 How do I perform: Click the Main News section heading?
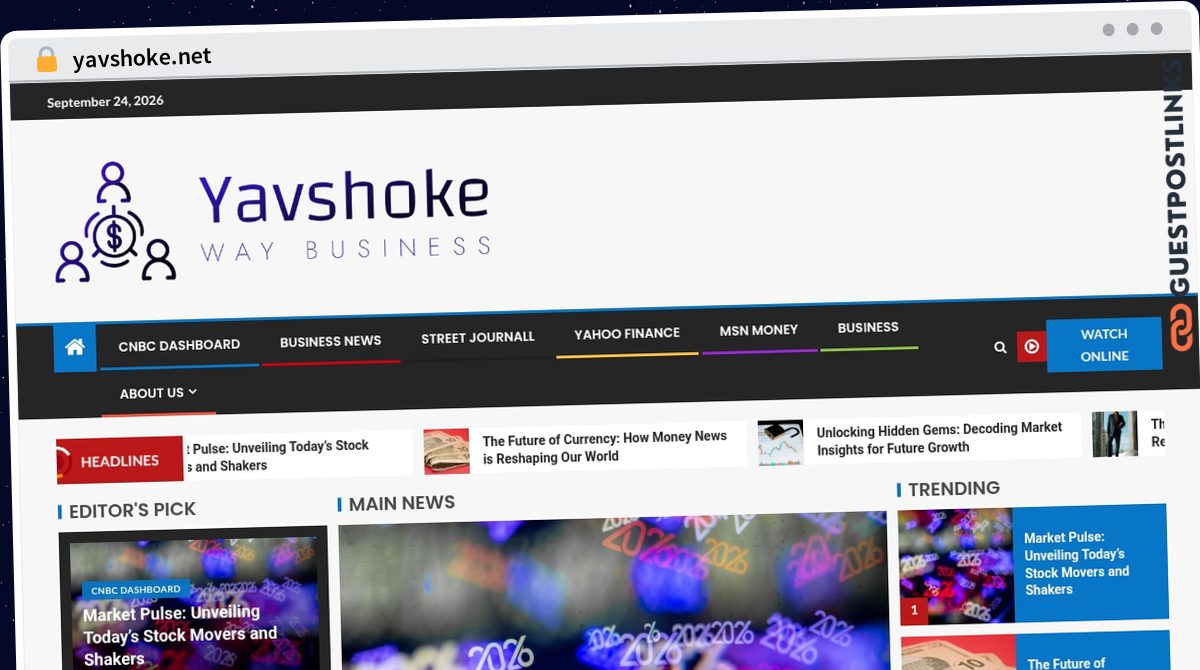coord(401,503)
